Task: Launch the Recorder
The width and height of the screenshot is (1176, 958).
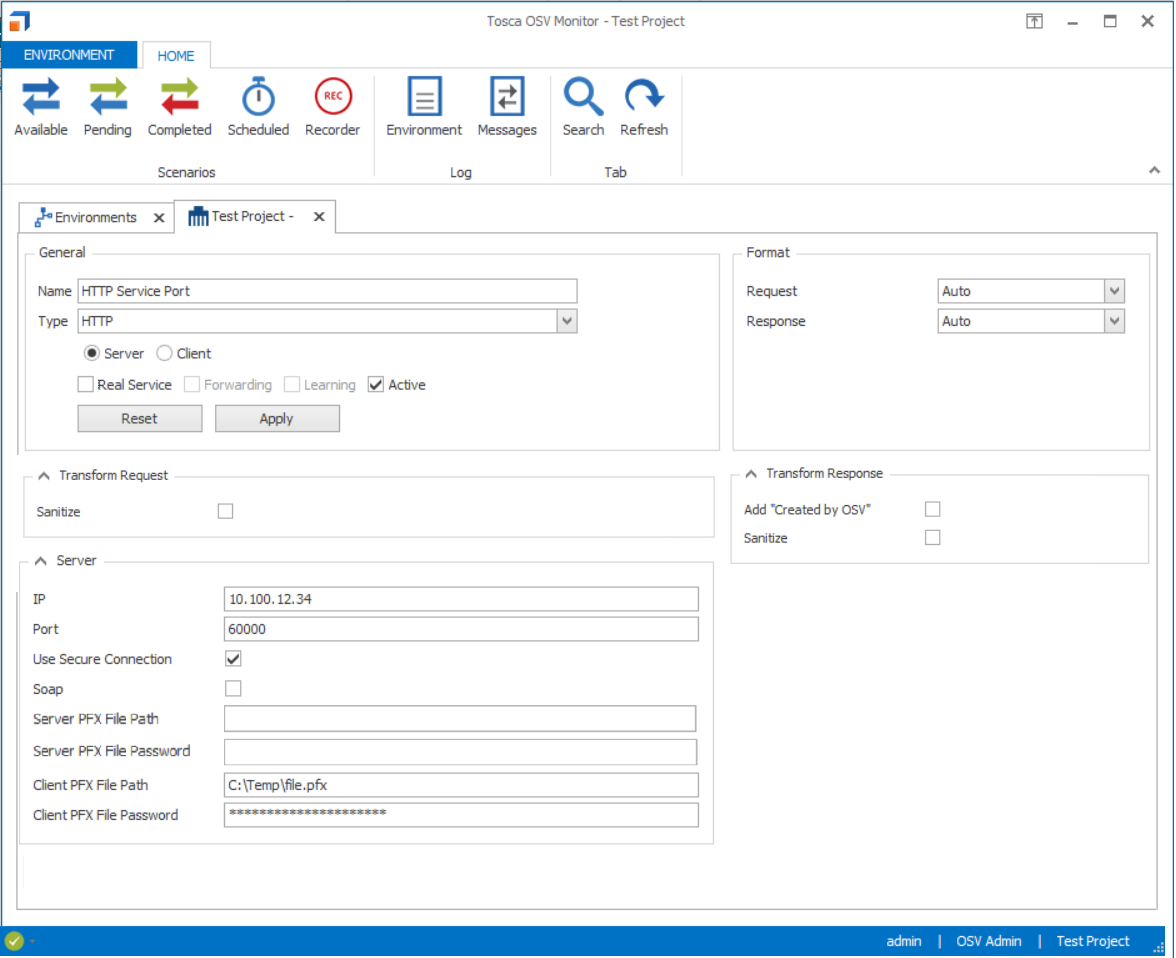Action: (x=332, y=108)
